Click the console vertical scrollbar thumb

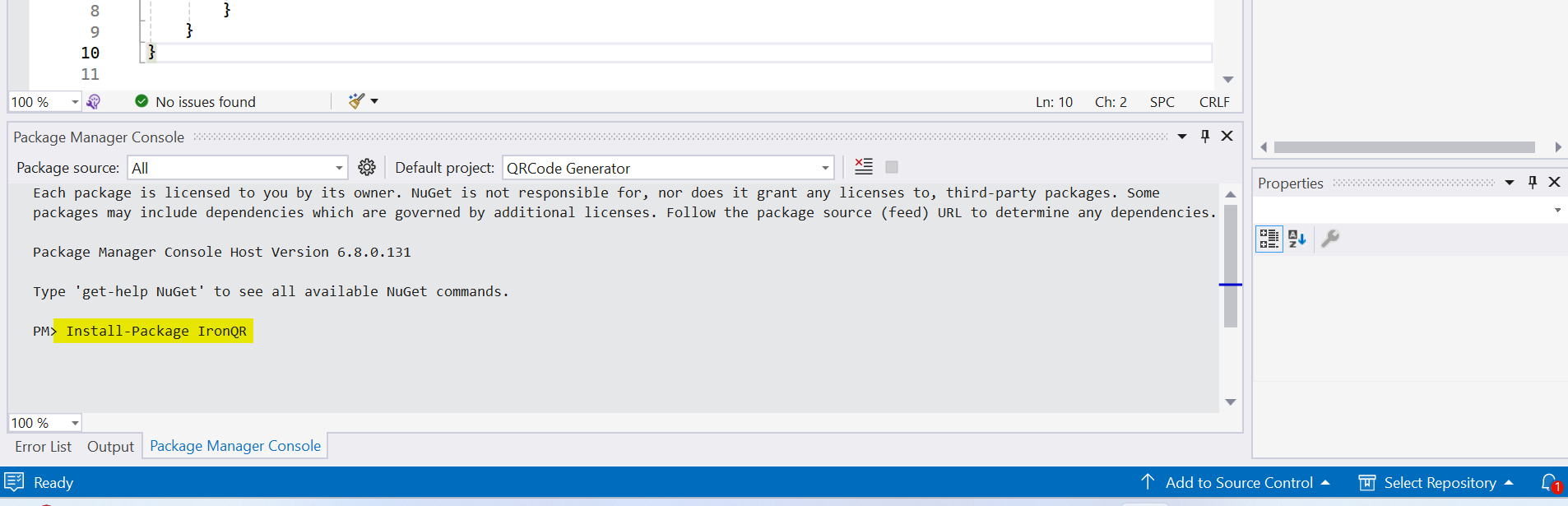pyautogui.click(x=1231, y=266)
